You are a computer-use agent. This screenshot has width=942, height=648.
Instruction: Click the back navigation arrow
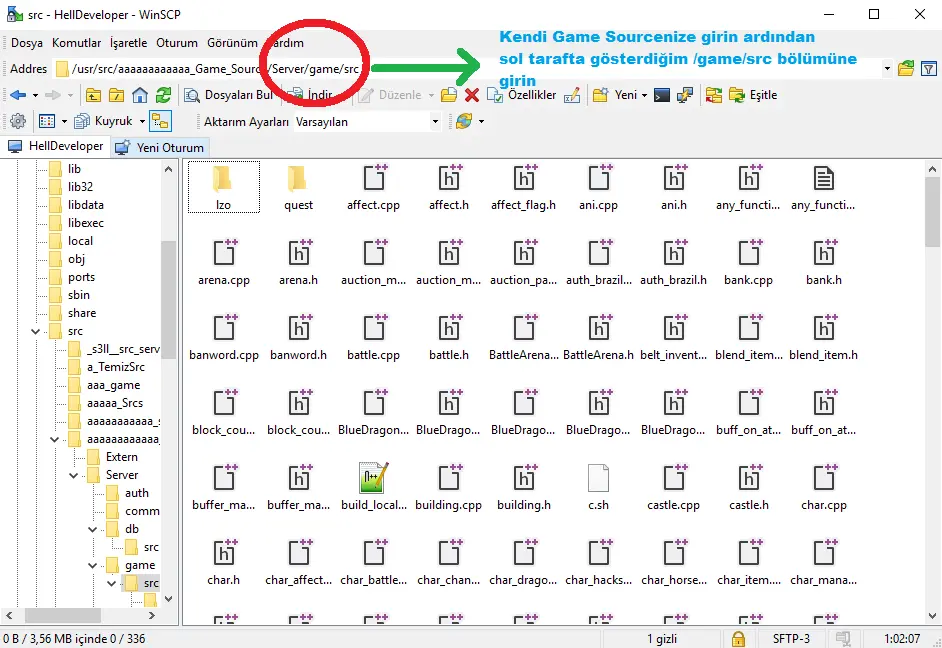click(18, 95)
